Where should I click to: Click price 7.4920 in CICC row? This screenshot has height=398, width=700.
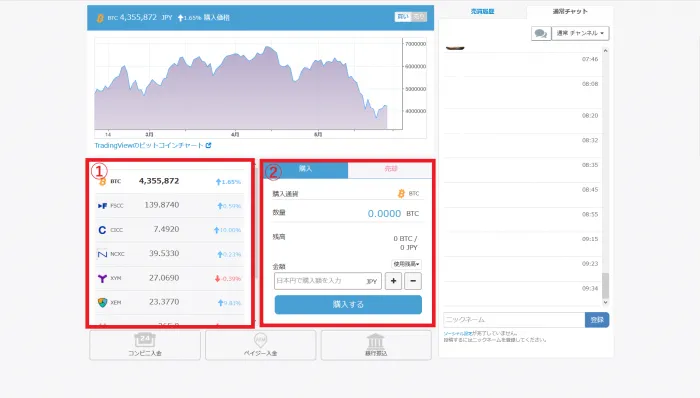[x=166, y=229]
